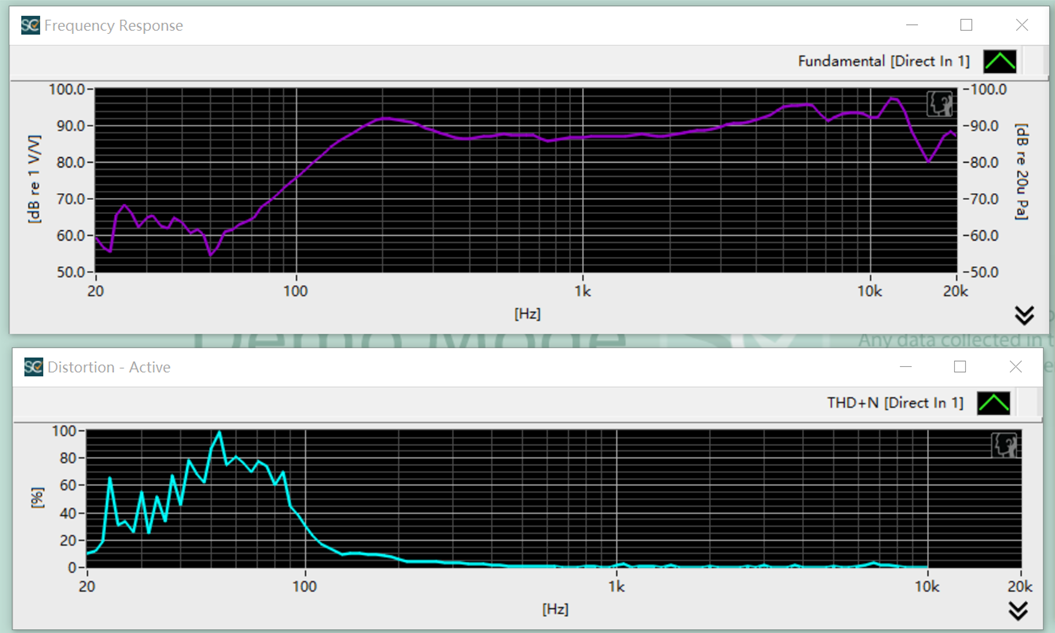The height and width of the screenshot is (633, 1055).
Task: Maximize the Frequency Response window
Action: point(966,26)
